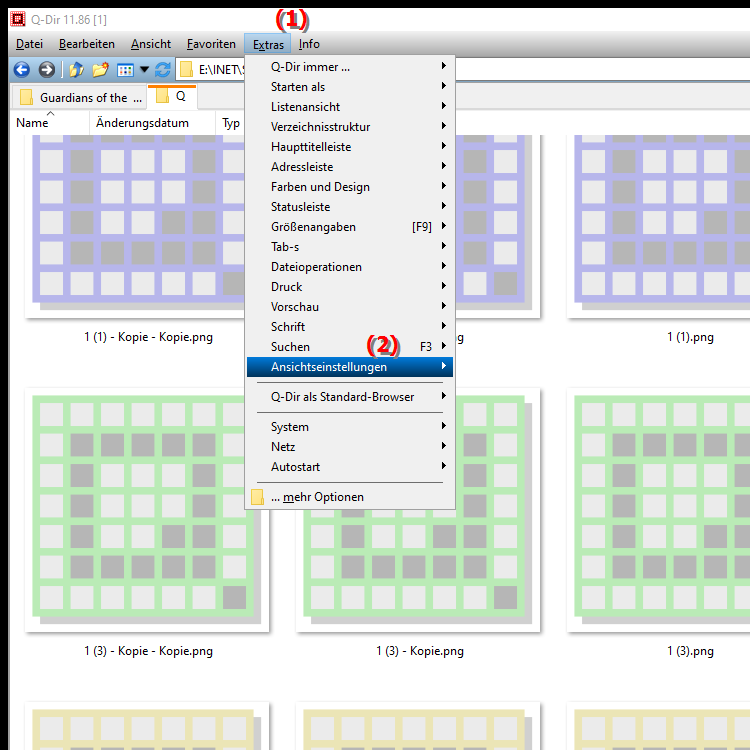
Task: Open Größenangaben [F9] menu entry
Action: pos(350,227)
